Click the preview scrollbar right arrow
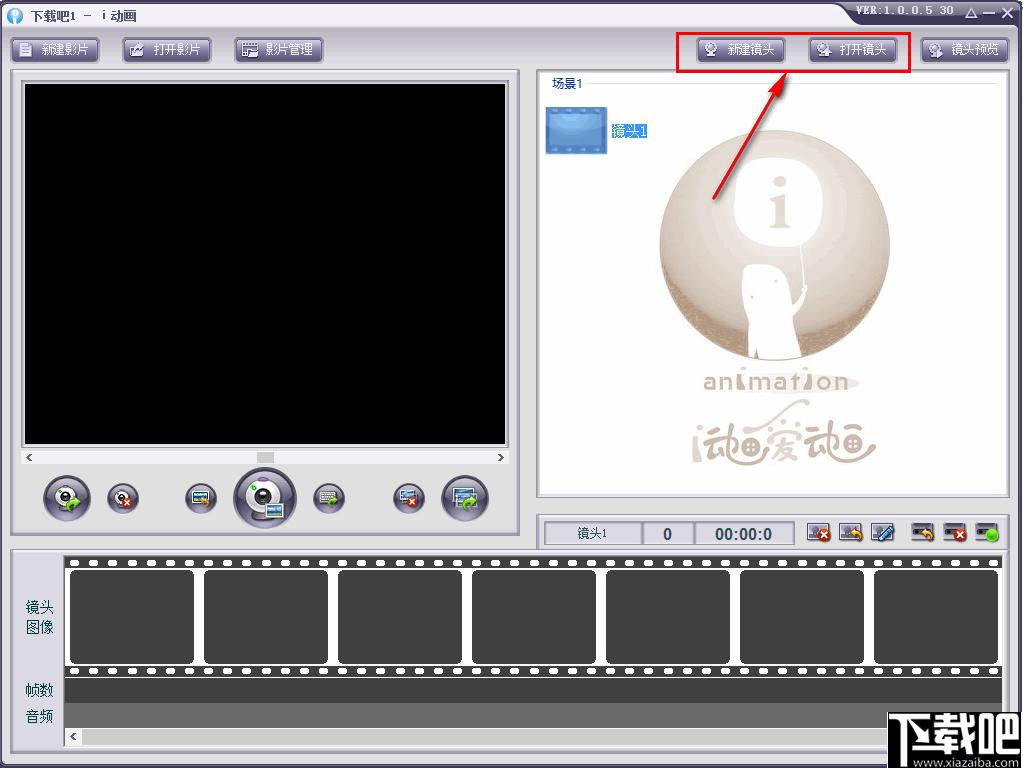The height and width of the screenshot is (768, 1023). [500, 457]
